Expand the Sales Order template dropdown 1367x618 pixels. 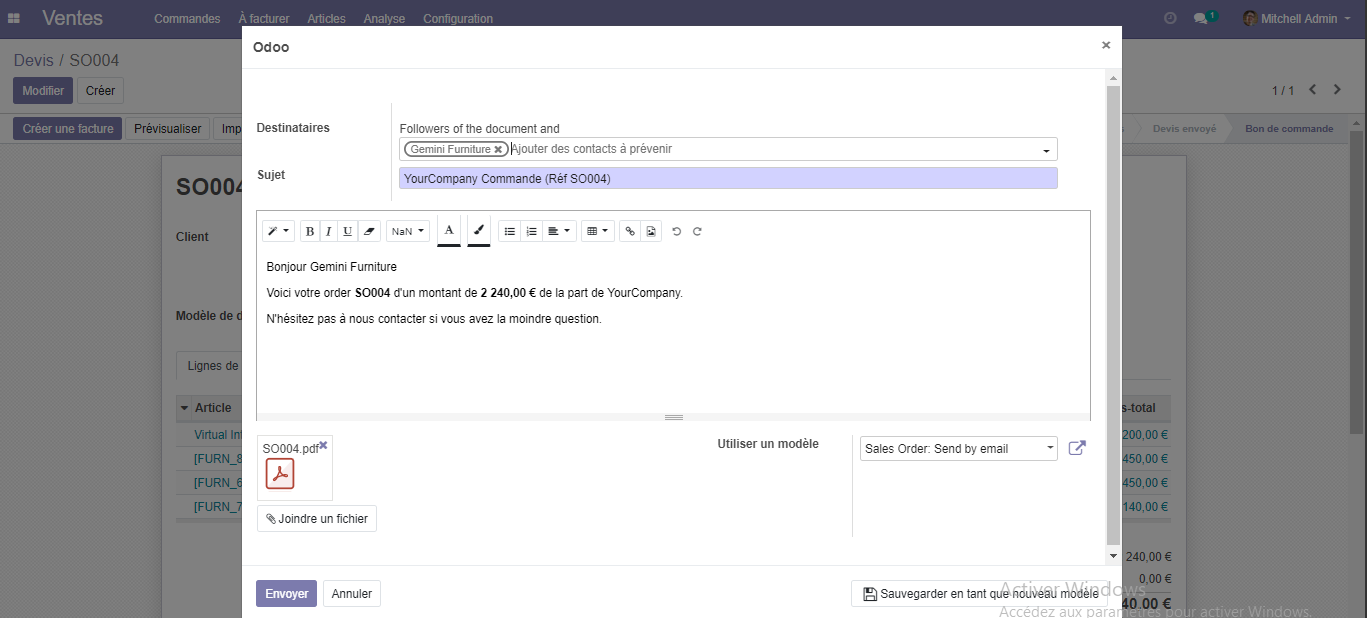pyautogui.click(x=958, y=449)
